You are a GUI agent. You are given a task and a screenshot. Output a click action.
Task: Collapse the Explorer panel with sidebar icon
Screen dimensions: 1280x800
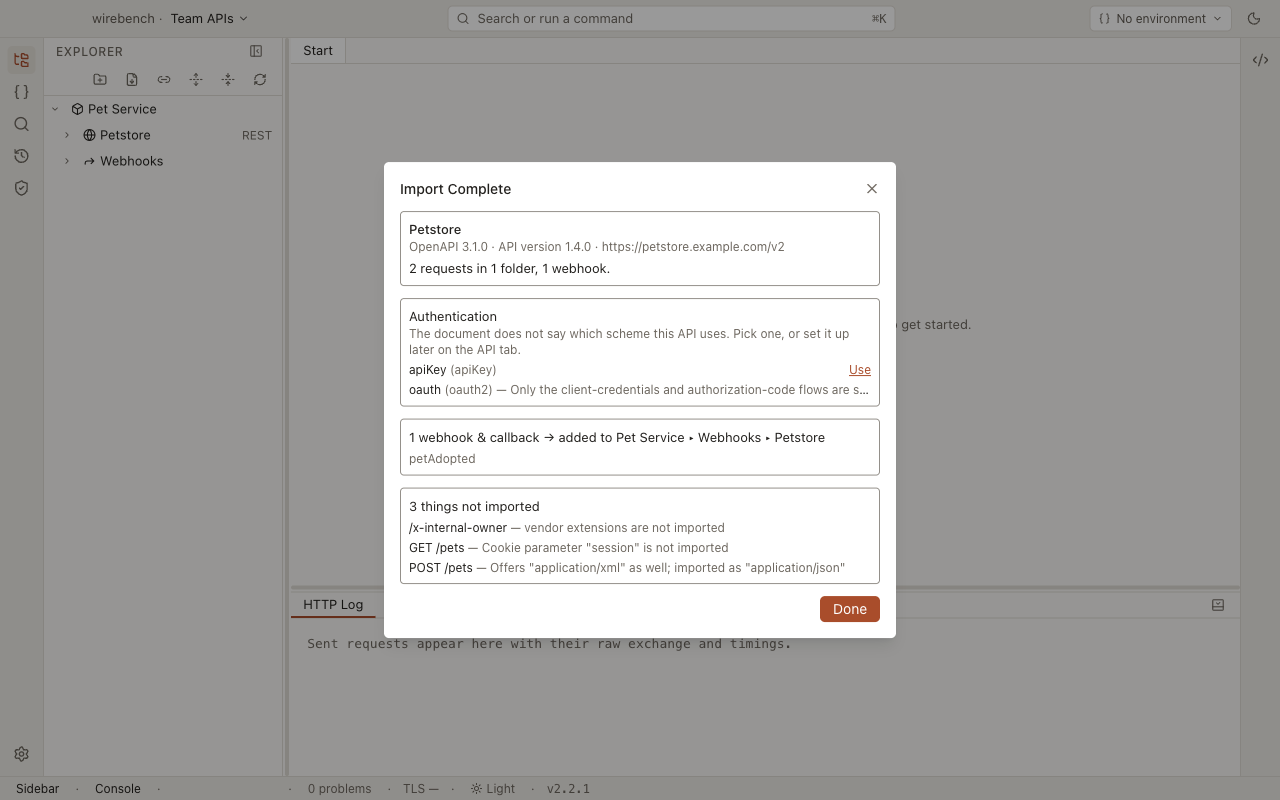pos(256,51)
